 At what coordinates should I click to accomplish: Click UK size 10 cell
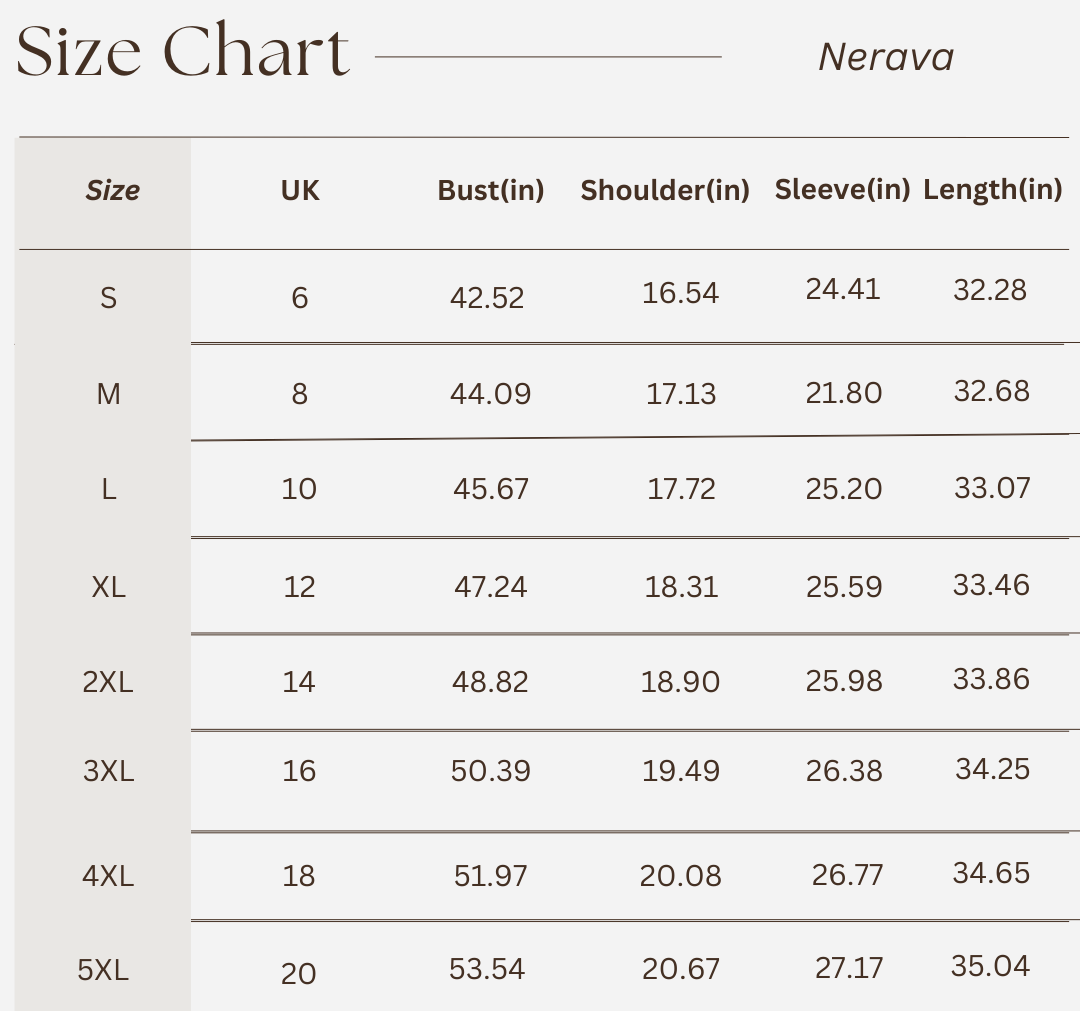(299, 489)
